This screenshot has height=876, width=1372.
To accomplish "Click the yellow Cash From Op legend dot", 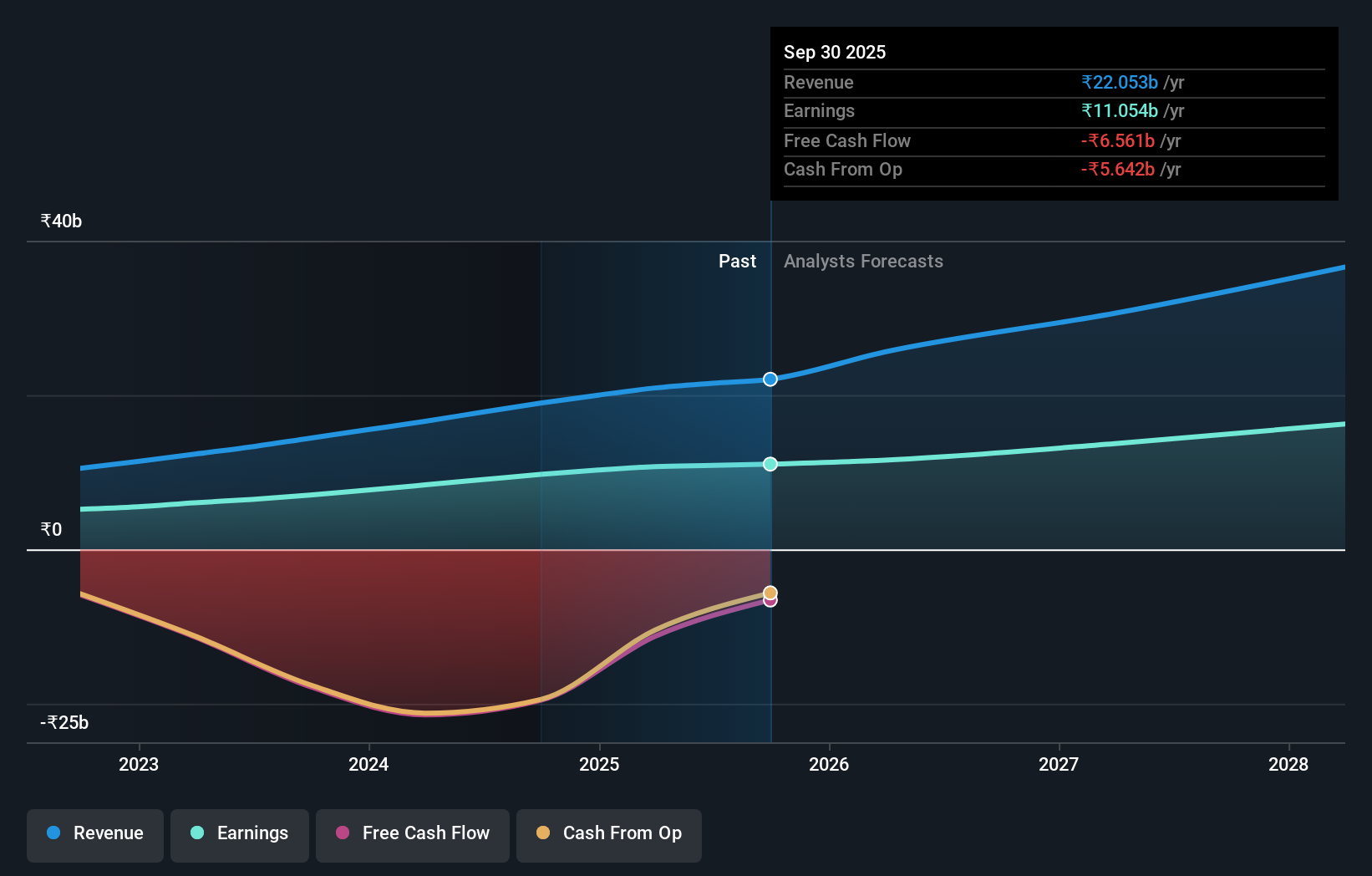I will tap(543, 833).
